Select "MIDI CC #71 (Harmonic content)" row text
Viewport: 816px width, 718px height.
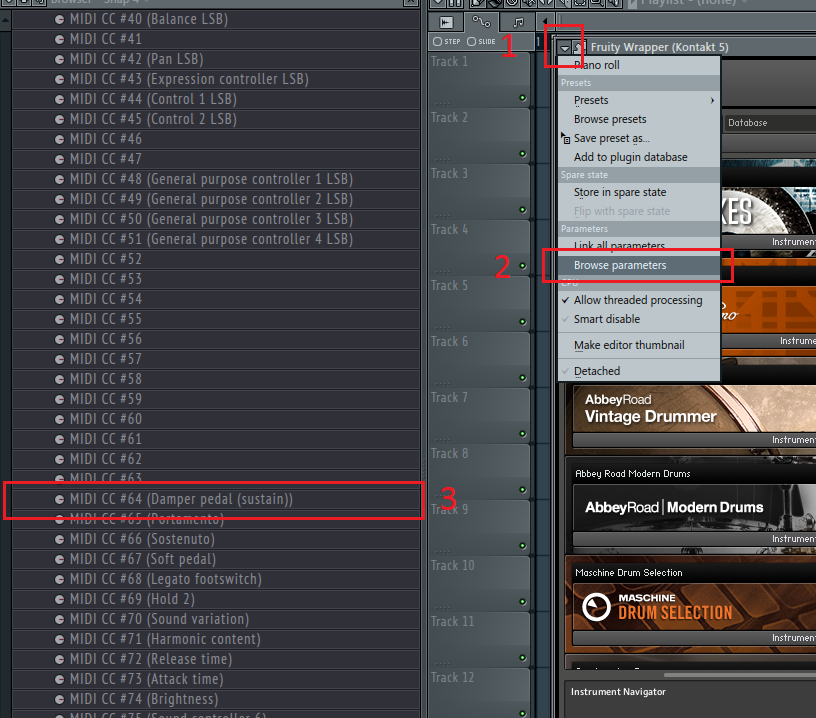[x=165, y=639]
